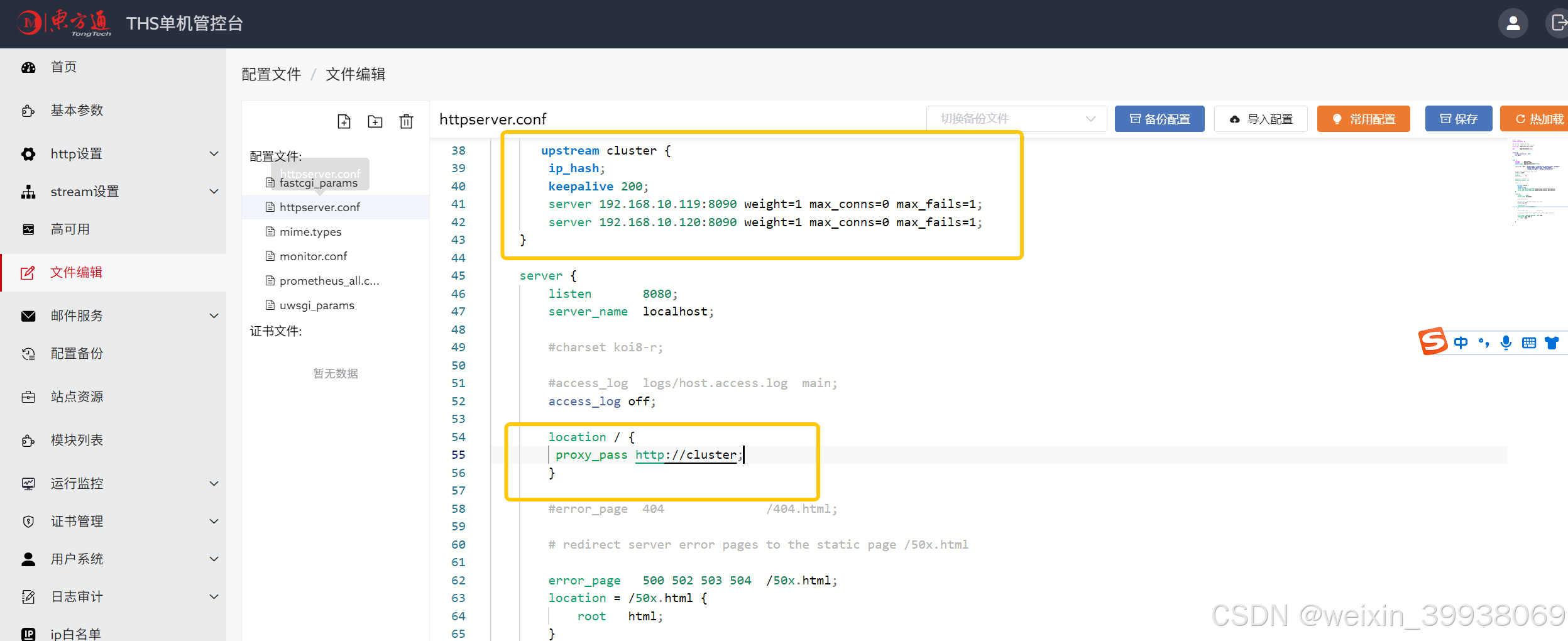The height and width of the screenshot is (641, 1568).
Task: Open the user profile avatar icon
Action: [x=1513, y=24]
